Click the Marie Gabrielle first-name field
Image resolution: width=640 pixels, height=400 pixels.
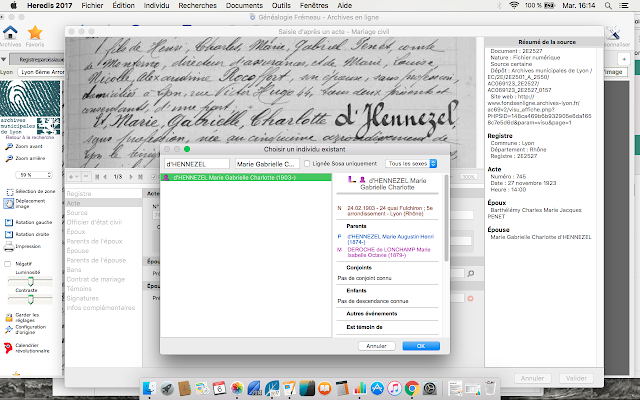coord(267,164)
